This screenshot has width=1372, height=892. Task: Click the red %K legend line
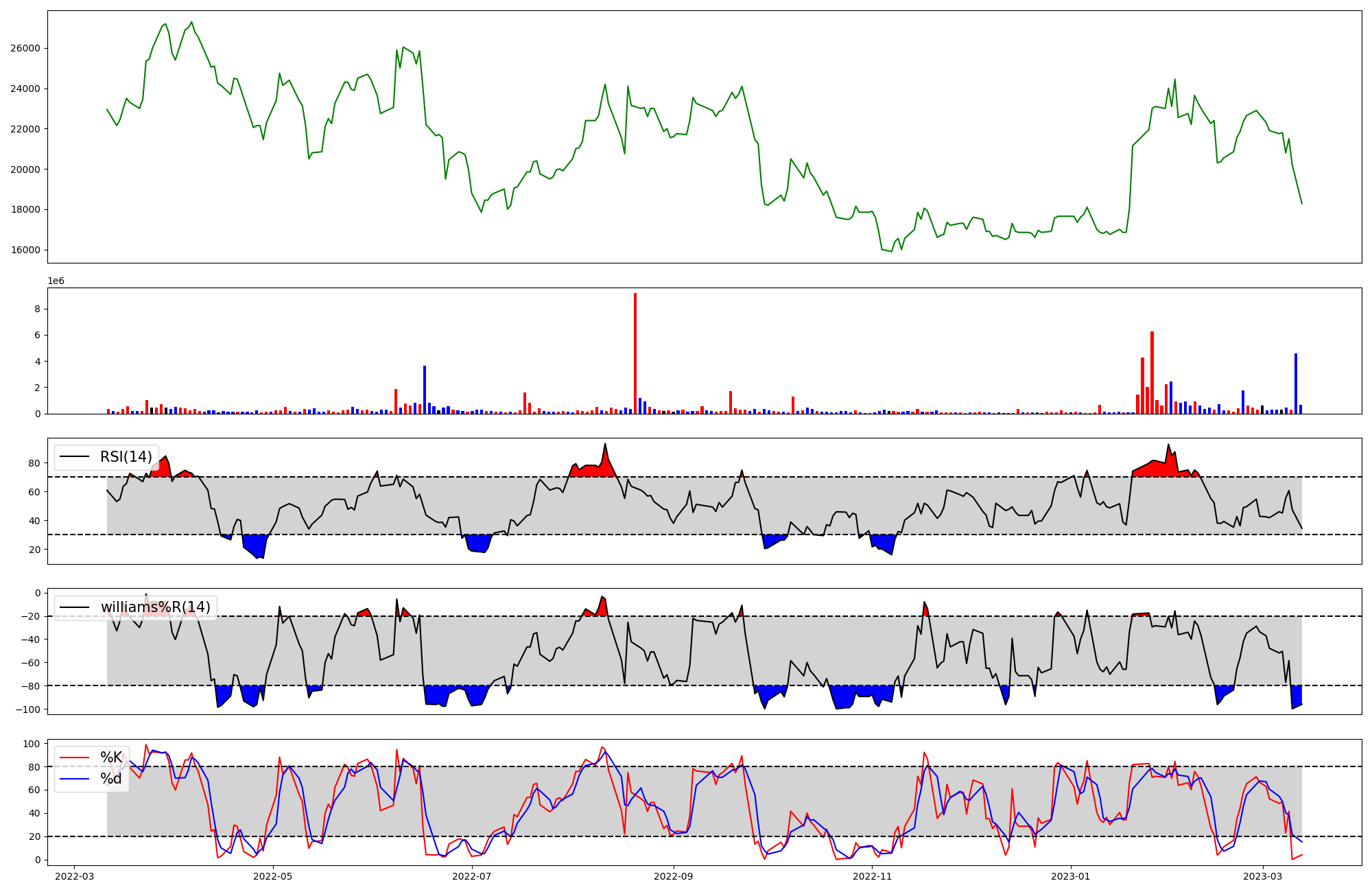click(x=75, y=758)
